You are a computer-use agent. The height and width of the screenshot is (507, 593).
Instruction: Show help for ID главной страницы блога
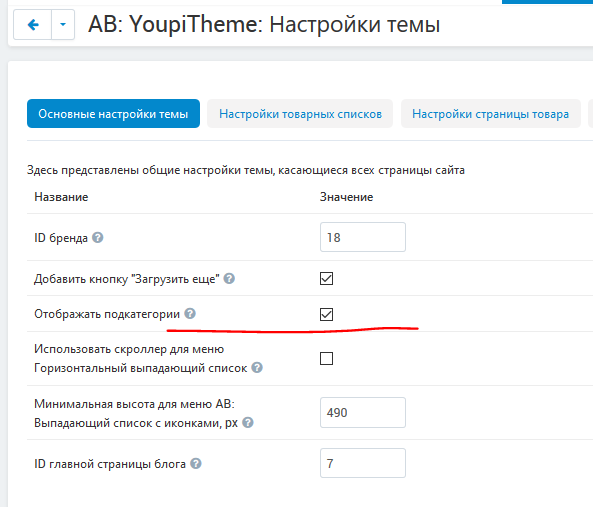196,464
